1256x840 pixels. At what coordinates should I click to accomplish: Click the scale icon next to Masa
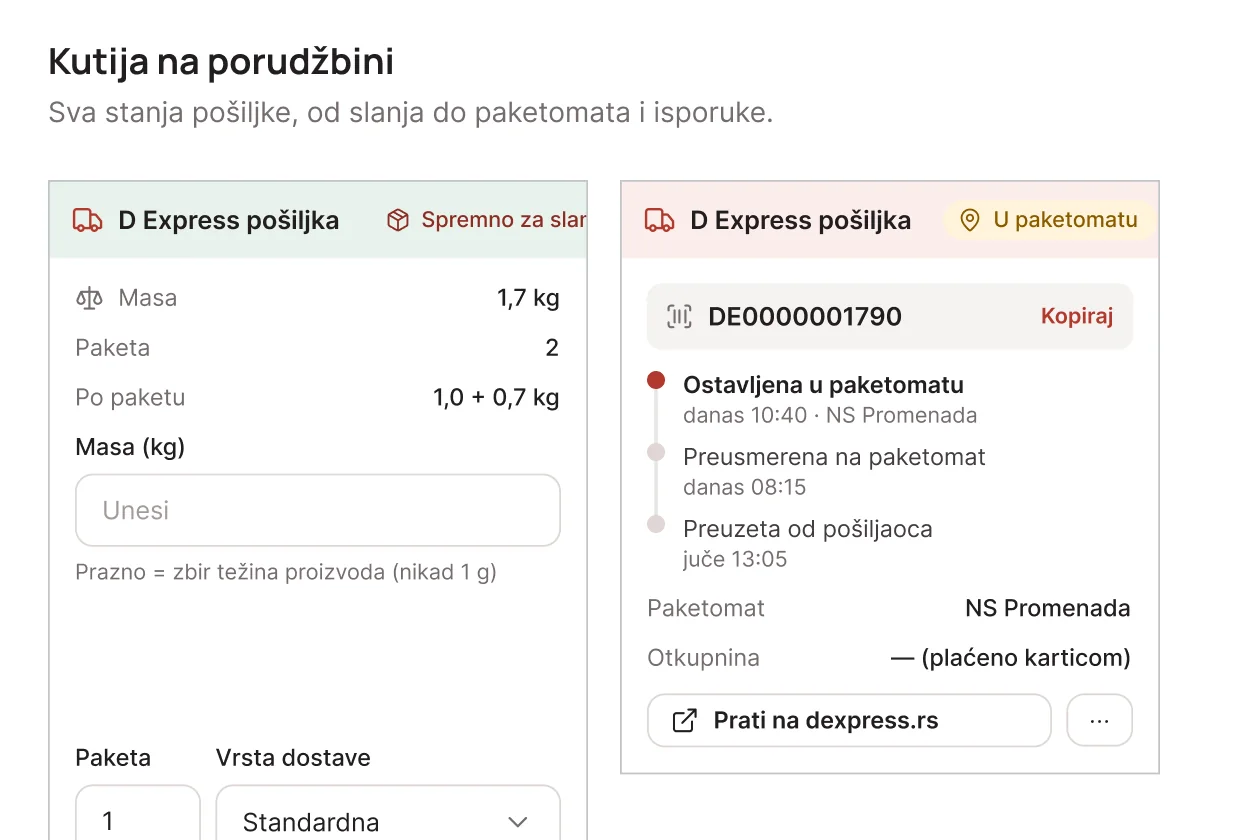(x=90, y=298)
